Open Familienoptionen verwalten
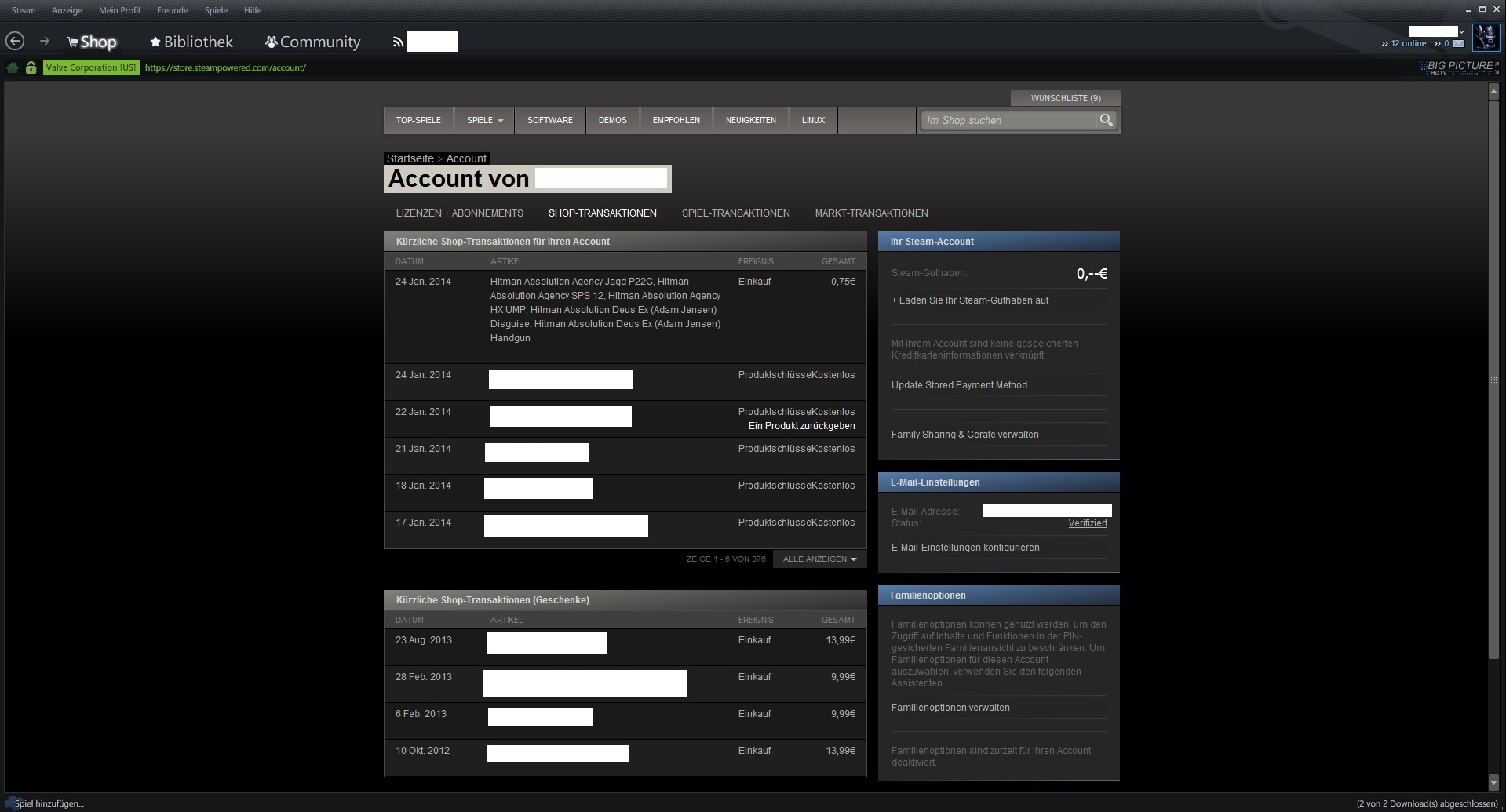 [999, 707]
